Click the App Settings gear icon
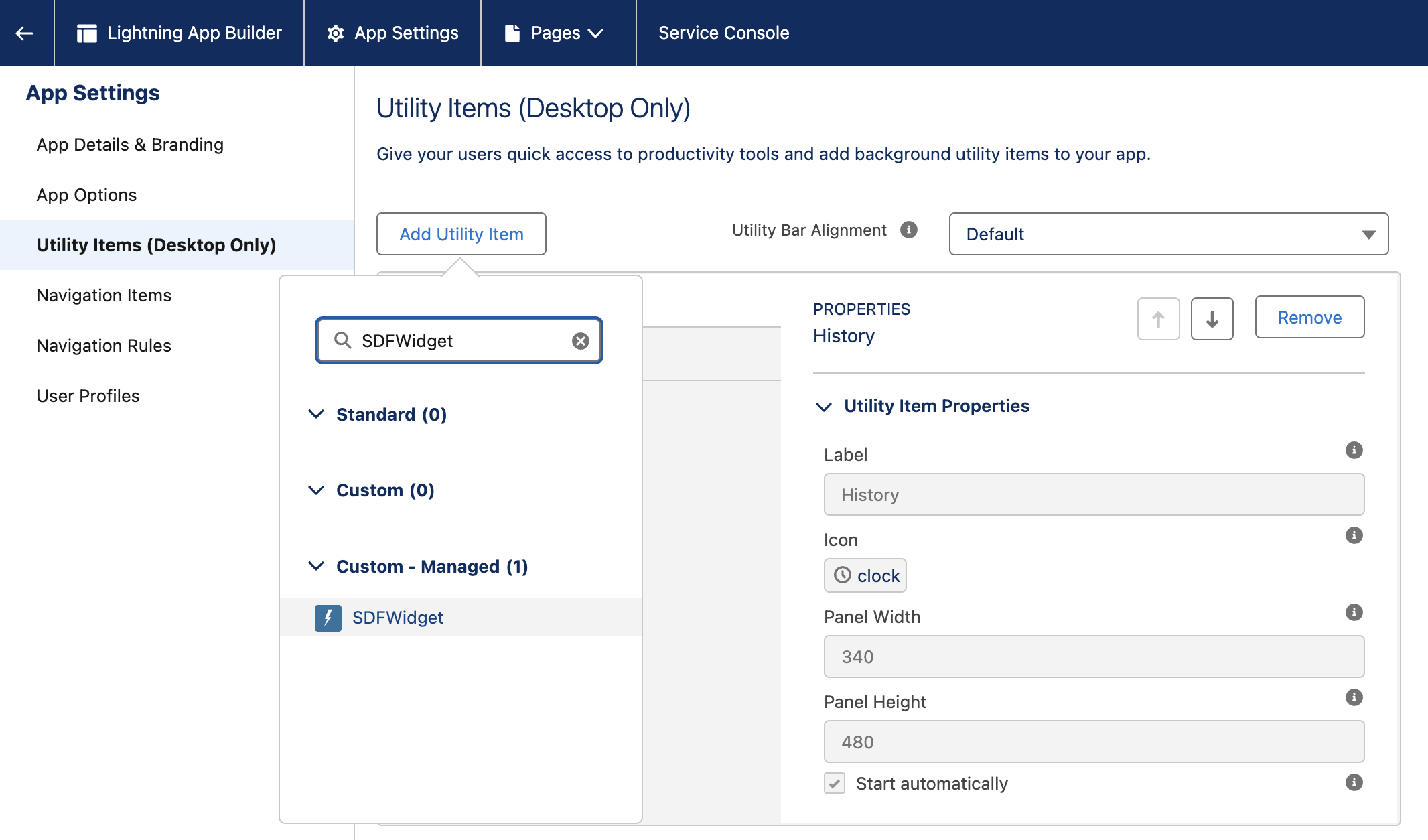Screen dimensions: 1428x840 click(x=335, y=33)
